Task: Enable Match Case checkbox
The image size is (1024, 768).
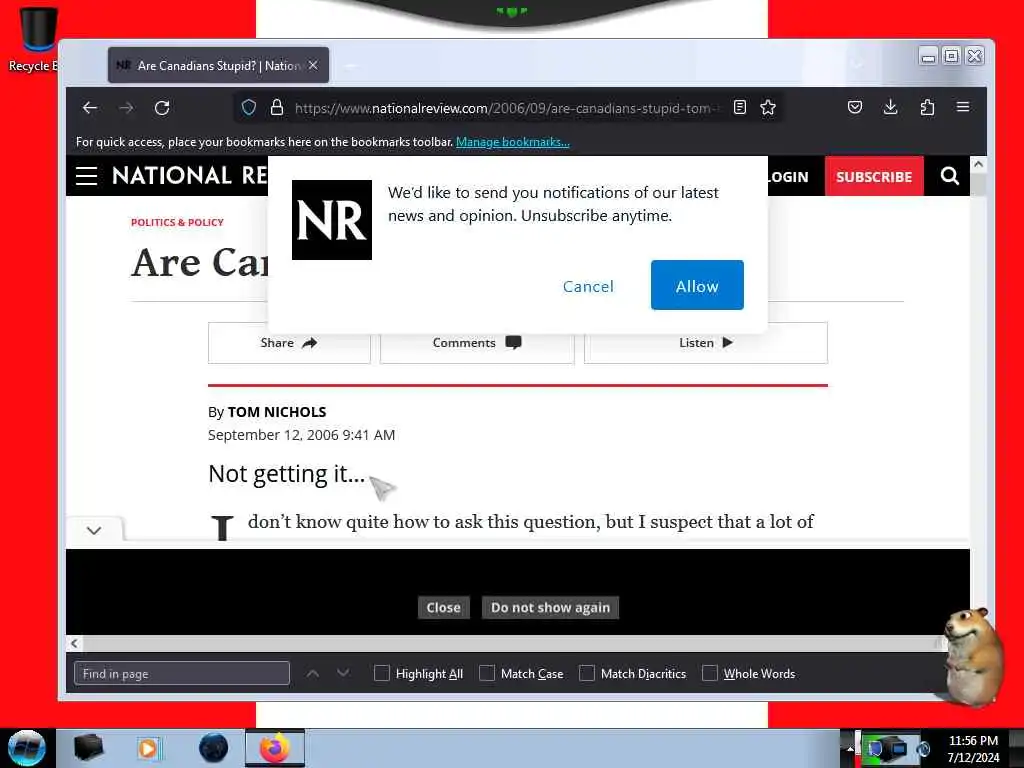Action: tap(487, 673)
